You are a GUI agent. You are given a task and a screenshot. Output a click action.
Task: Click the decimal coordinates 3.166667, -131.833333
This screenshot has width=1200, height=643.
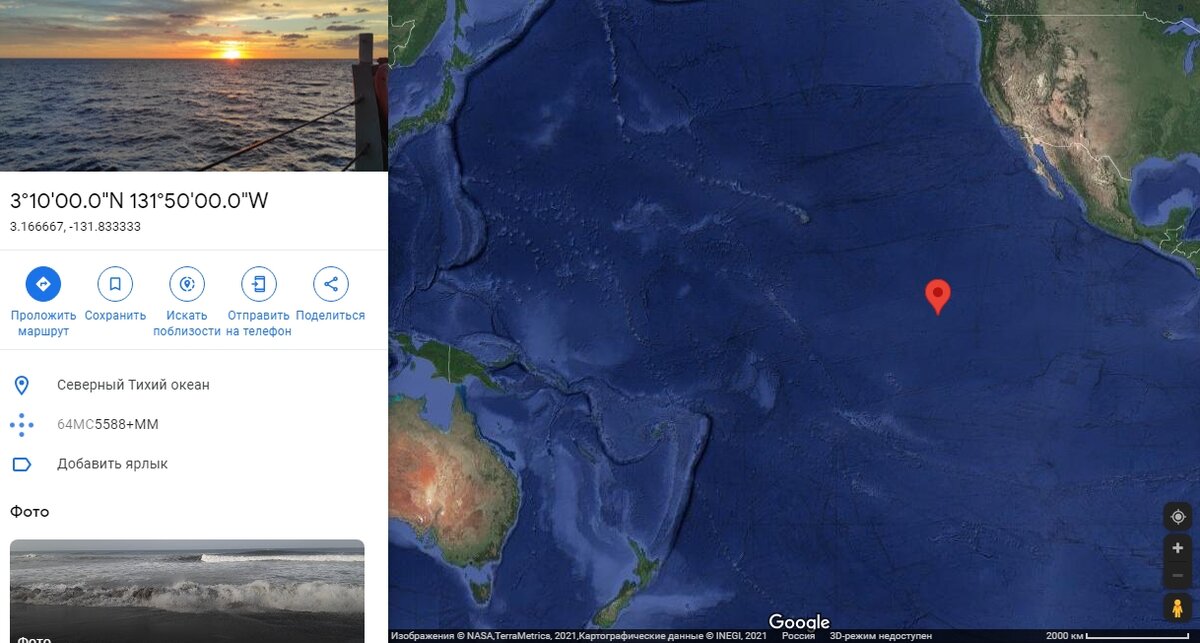coord(75,227)
